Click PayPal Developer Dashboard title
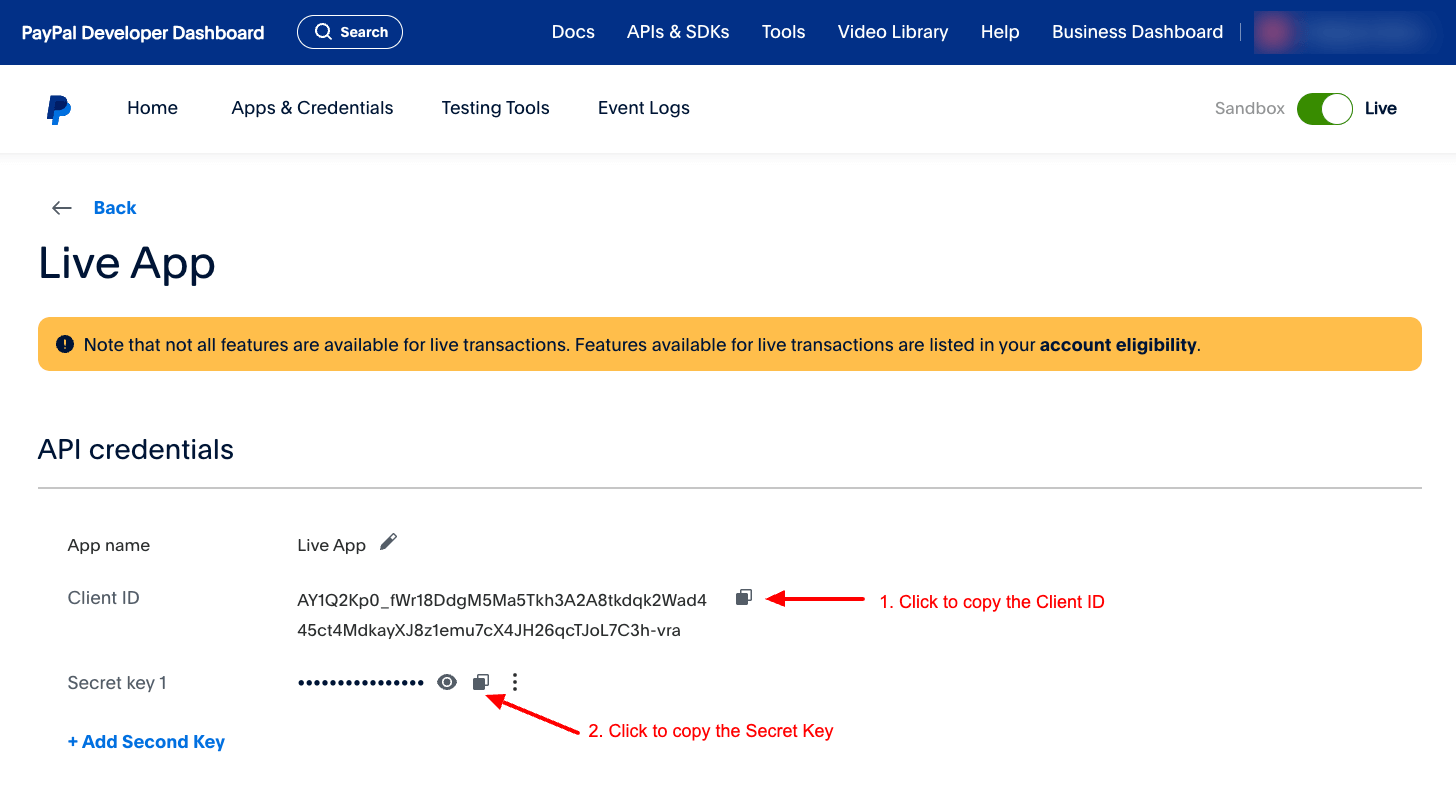 point(143,33)
